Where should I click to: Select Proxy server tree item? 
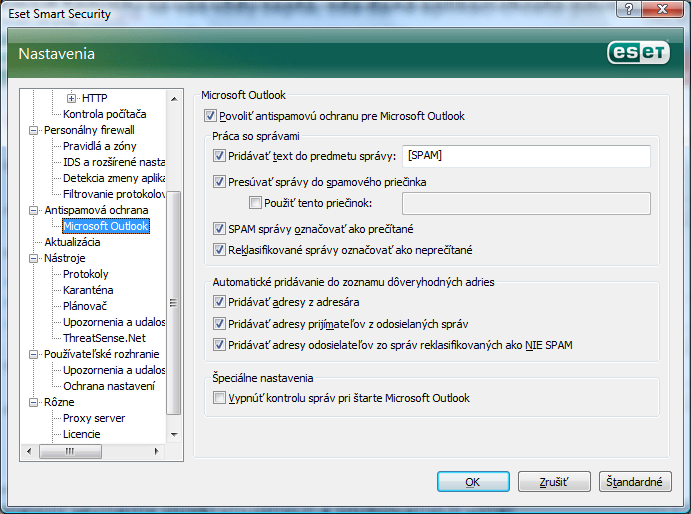[94, 418]
